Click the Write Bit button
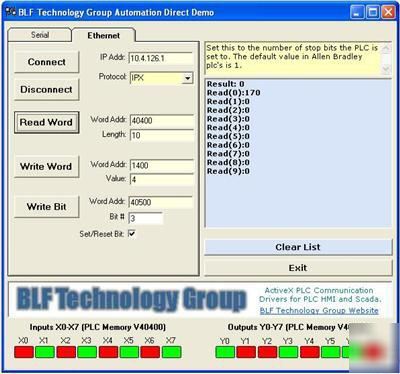This screenshot has width=400, height=374. [x=47, y=207]
